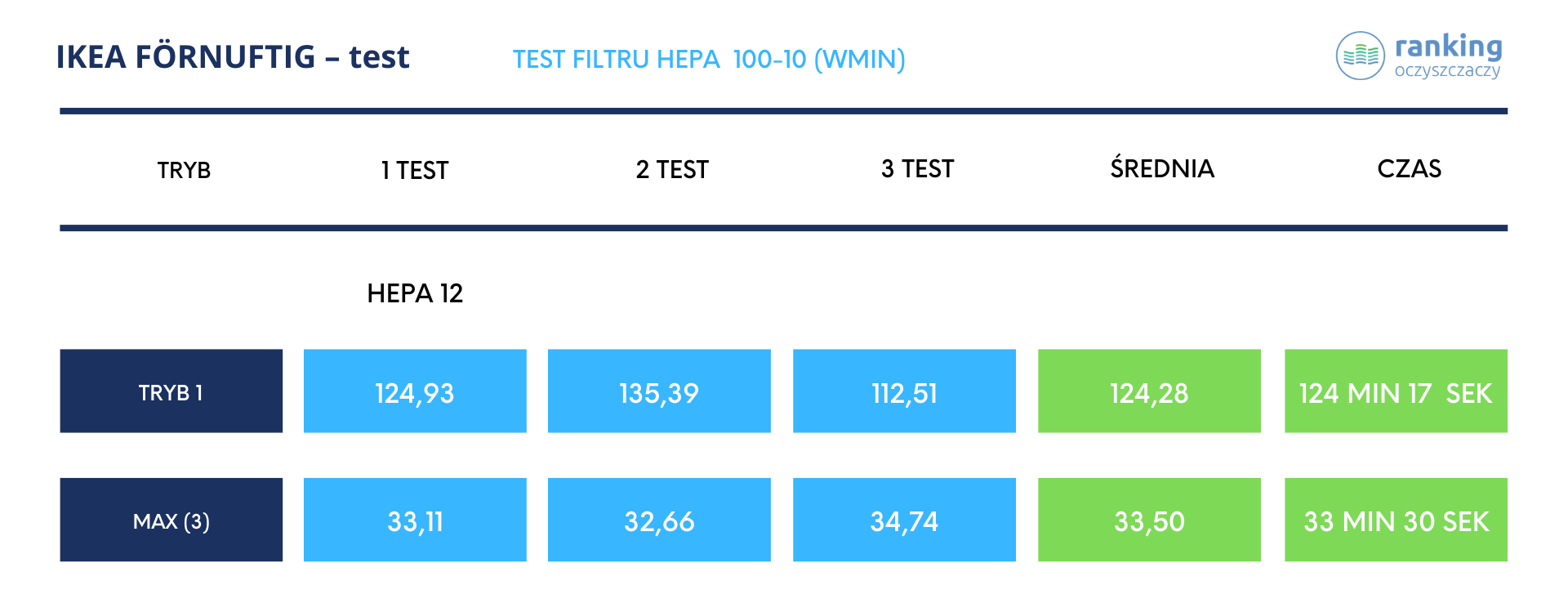This screenshot has width=1568, height=612.
Task: Click the 135,39 result cell
Action: pyautogui.click(x=659, y=391)
